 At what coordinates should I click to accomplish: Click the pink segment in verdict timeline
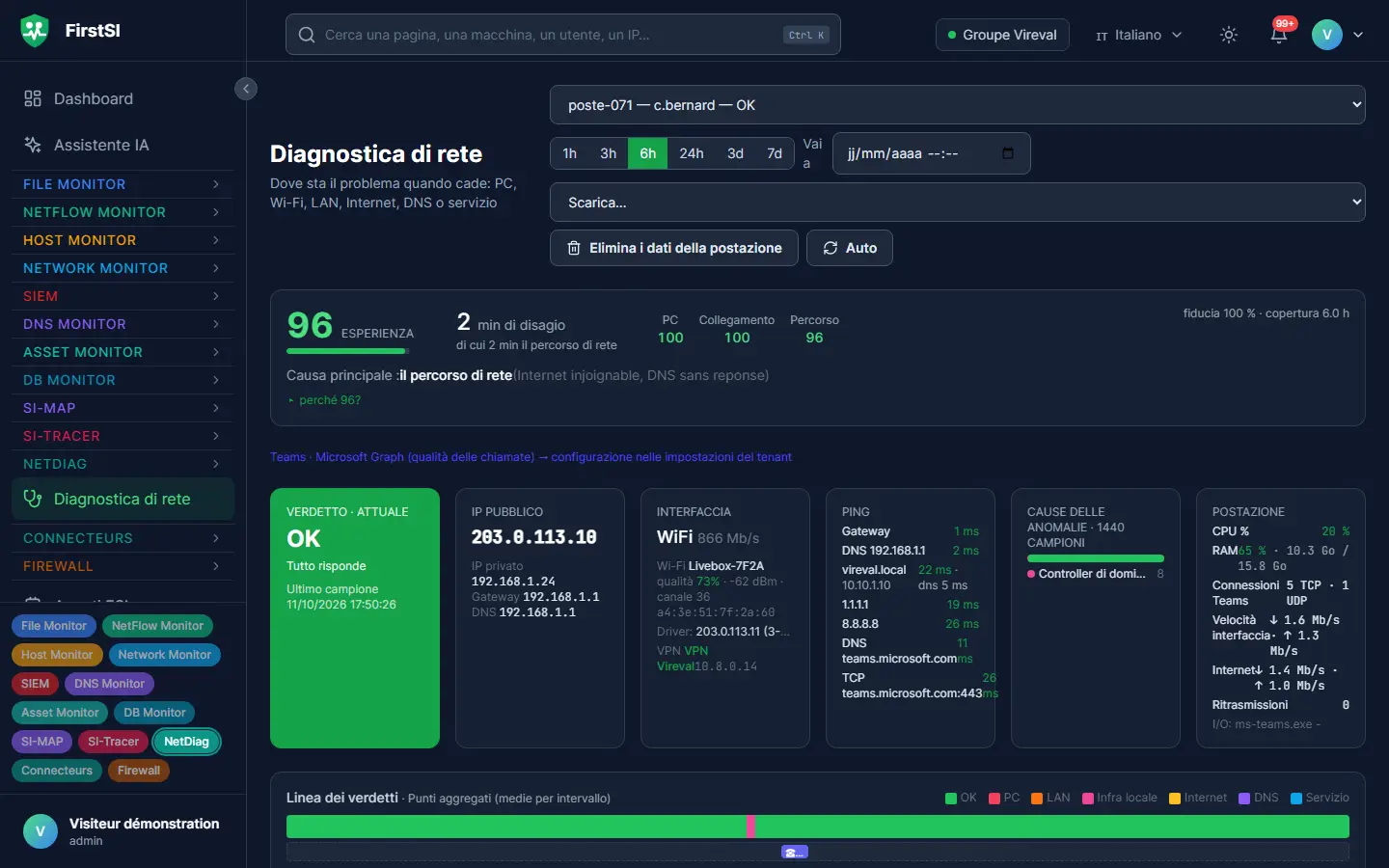click(751, 827)
